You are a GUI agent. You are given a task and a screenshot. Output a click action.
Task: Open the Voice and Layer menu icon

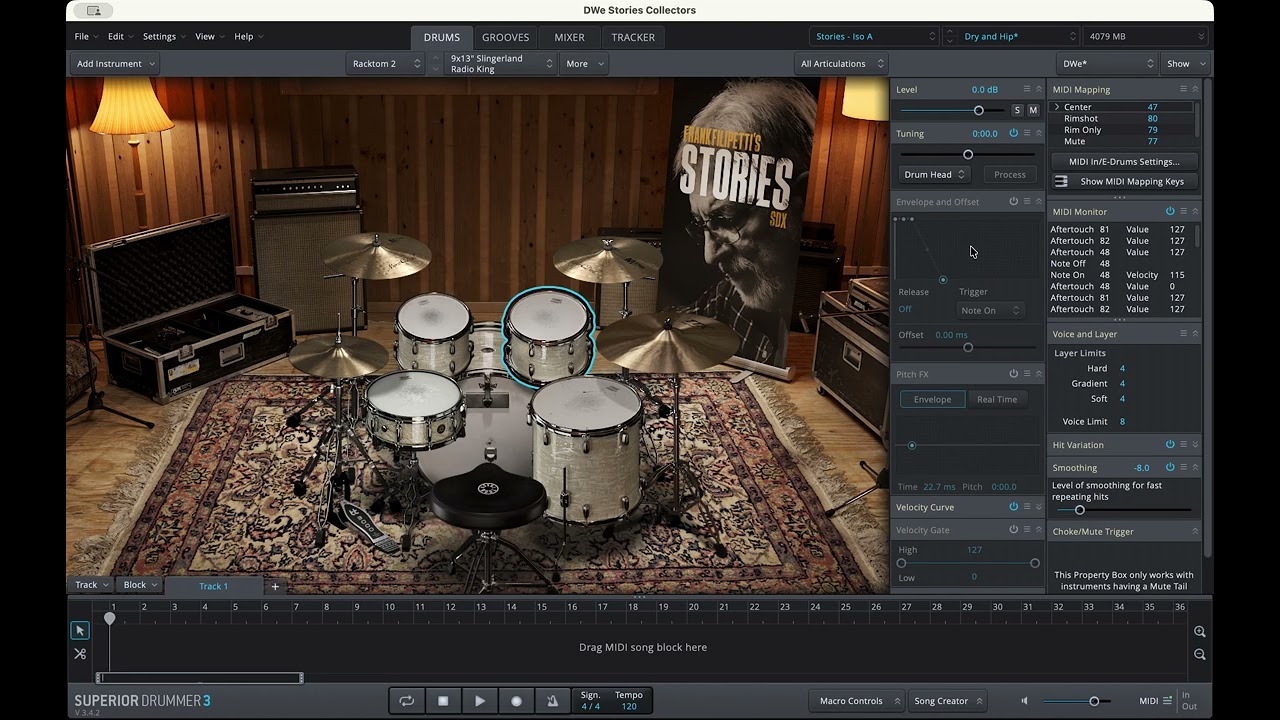pyautogui.click(x=1183, y=333)
